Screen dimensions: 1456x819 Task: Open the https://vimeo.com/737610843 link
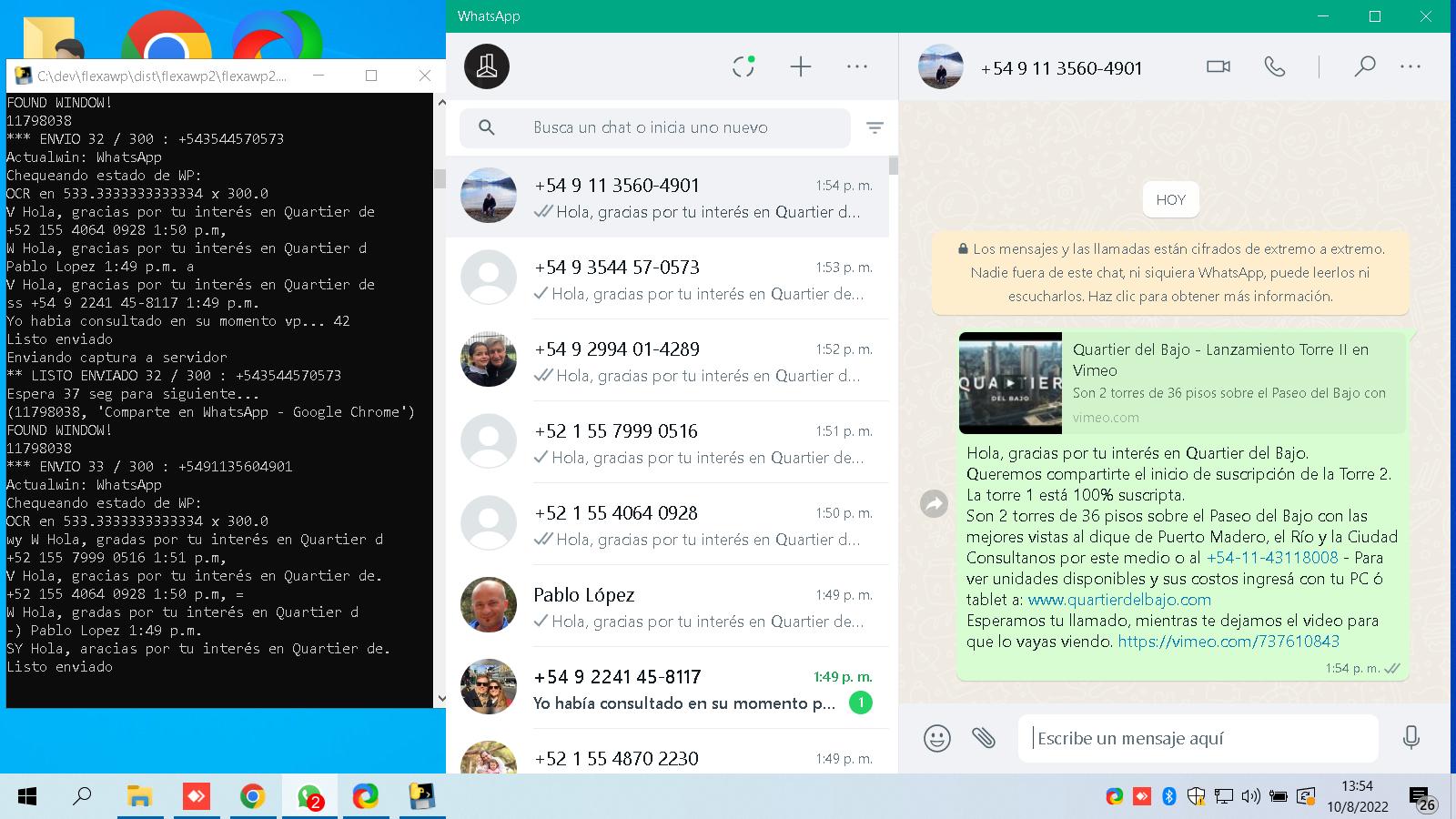[x=1228, y=642]
